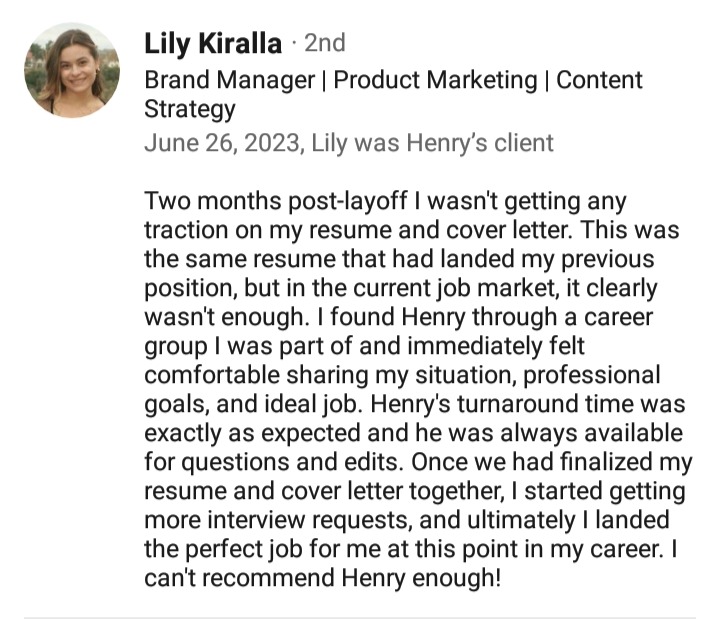The width and height of the screenshot is (719, 619).
Task: Click the divider line below the recommendation
Action: (359, 616)
